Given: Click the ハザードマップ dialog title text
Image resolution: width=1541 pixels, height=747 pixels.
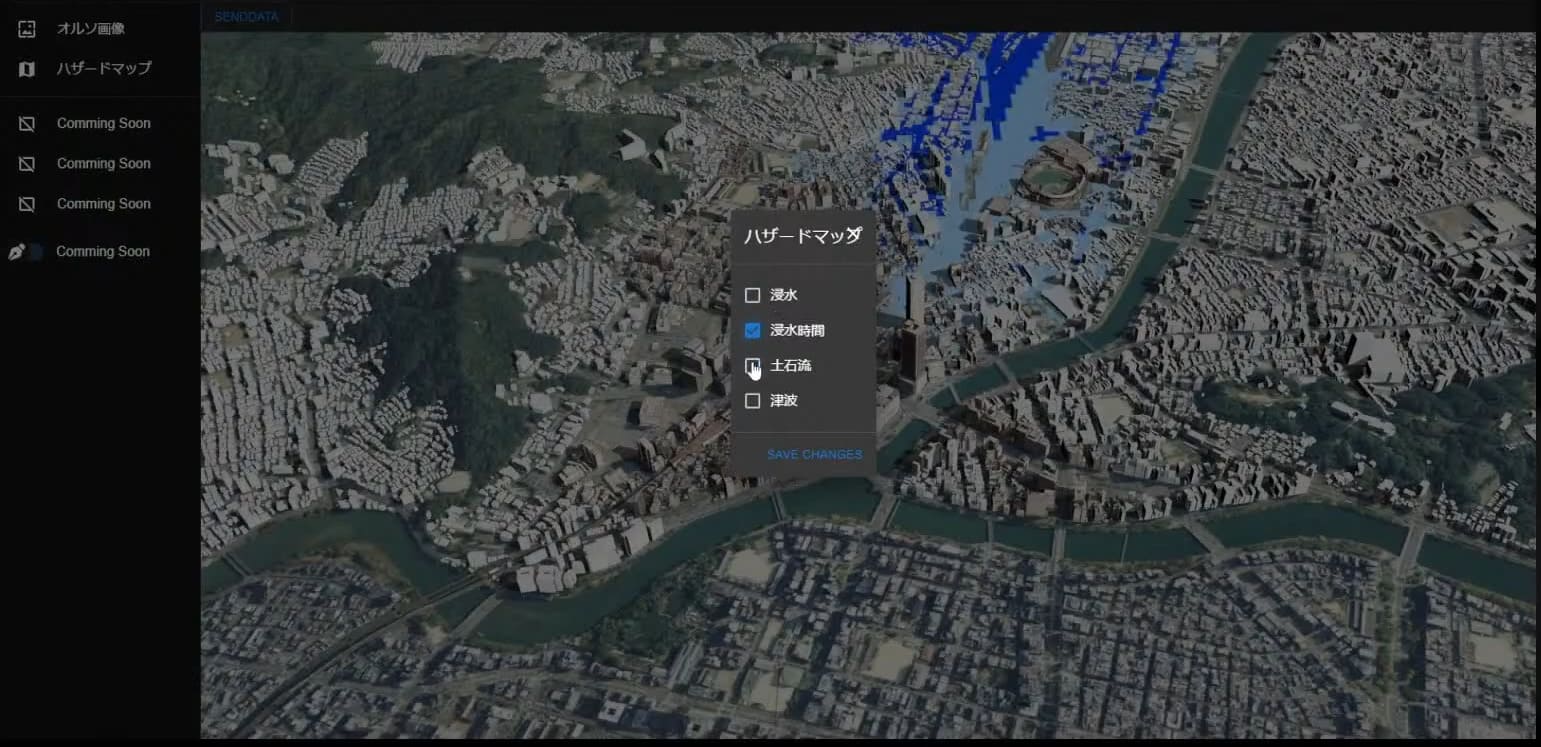Looking at the screenshot, I should [x=802, y=236].
